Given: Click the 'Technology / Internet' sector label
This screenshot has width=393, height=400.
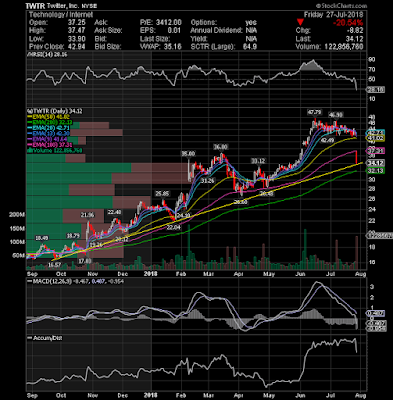Looking at the screenshot, I should [x=61, y=15].
